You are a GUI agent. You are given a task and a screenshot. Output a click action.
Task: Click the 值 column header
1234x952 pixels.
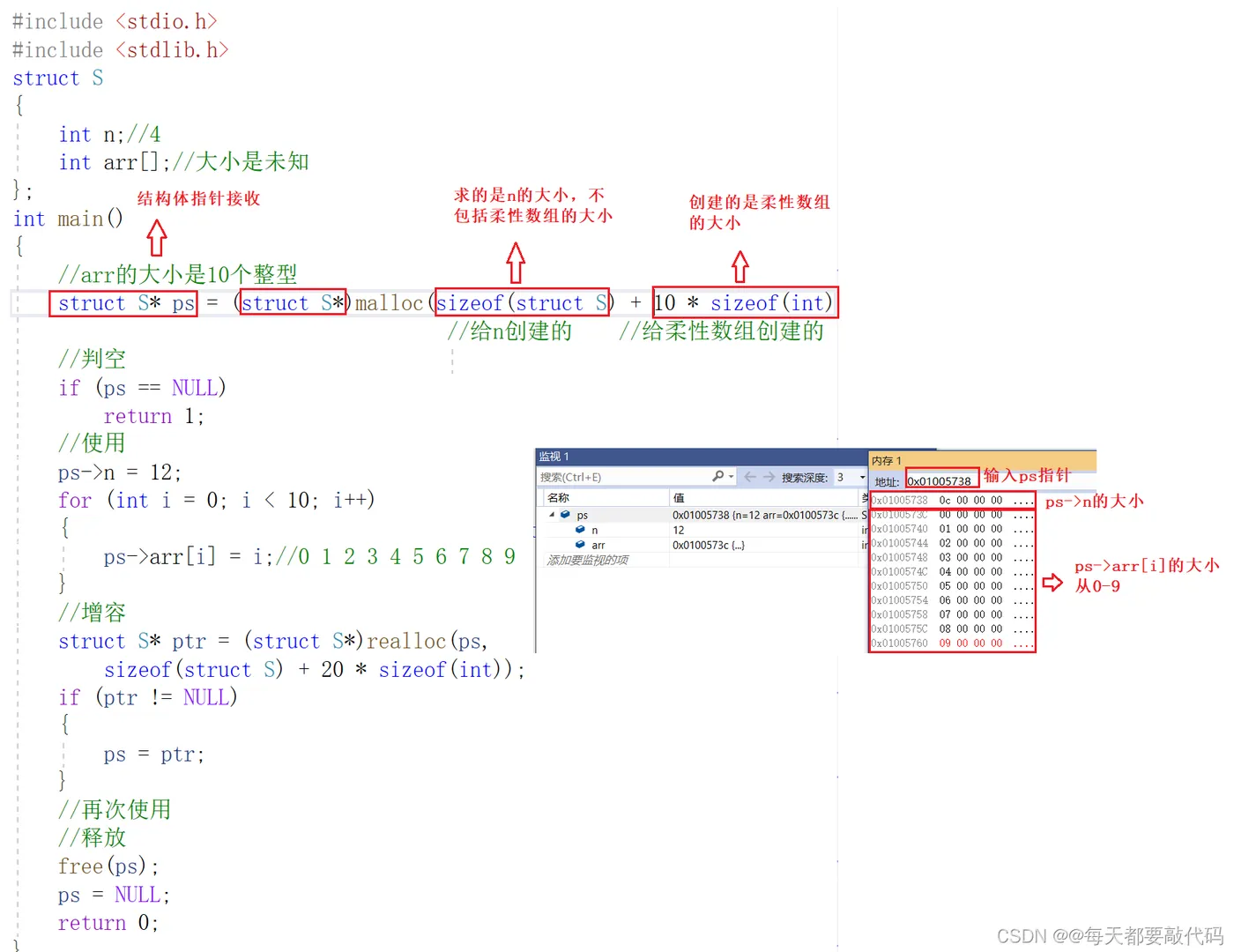(763, 498)
